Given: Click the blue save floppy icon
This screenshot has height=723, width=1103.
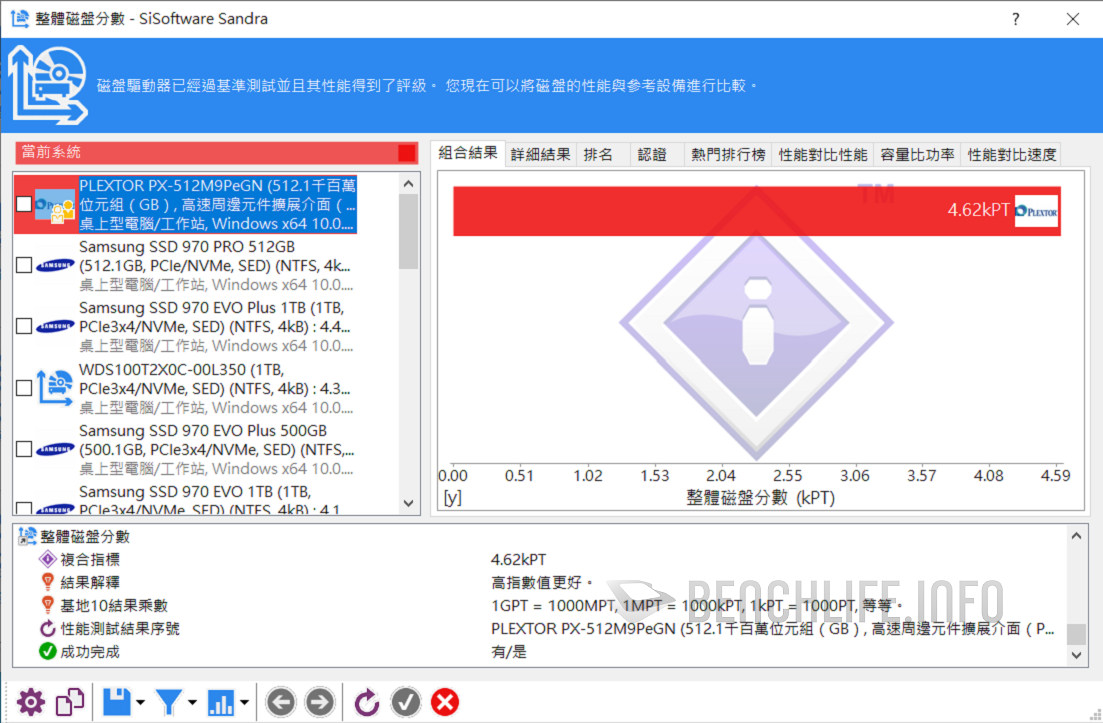Looking at the screenshot, I should [117, 702].
